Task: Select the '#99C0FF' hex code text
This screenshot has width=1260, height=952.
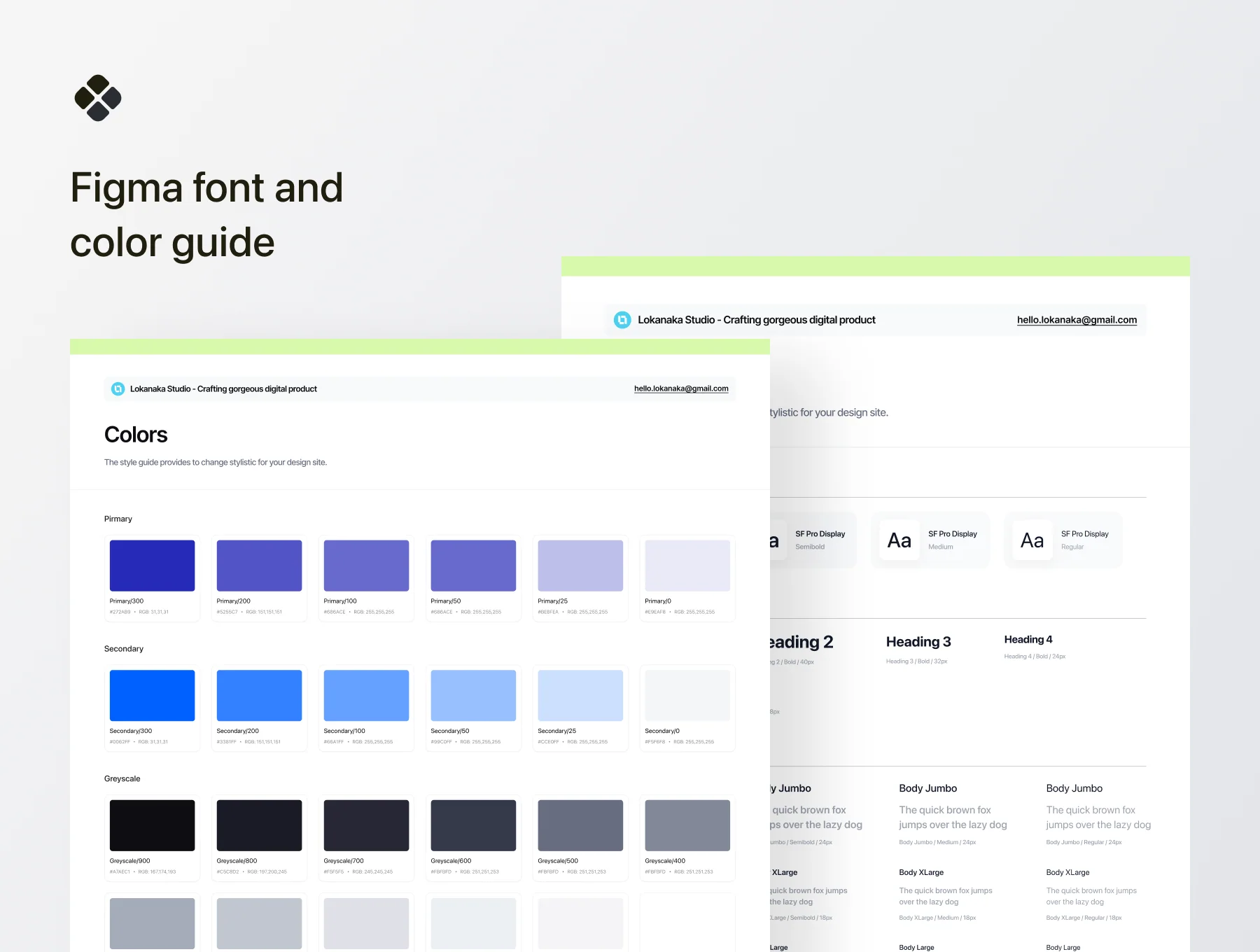Action: 442,742
